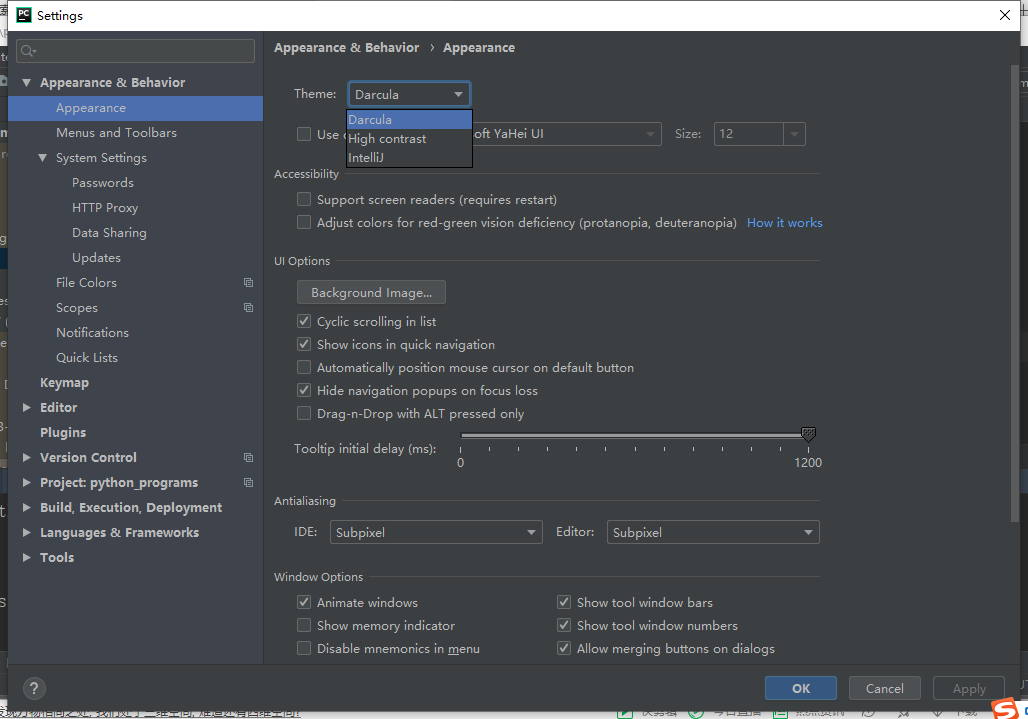Select Notifications in settings tree
1028x719 pixels.
(x=92, y=332)
